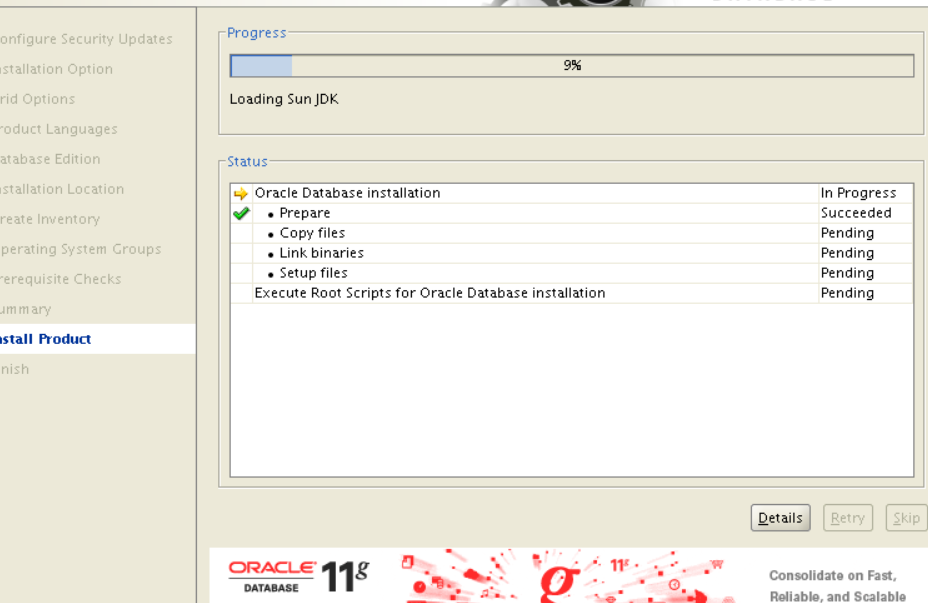Click the Oracle Database 11g logo
Screen dimensions: 928x603
coord(299,577)
